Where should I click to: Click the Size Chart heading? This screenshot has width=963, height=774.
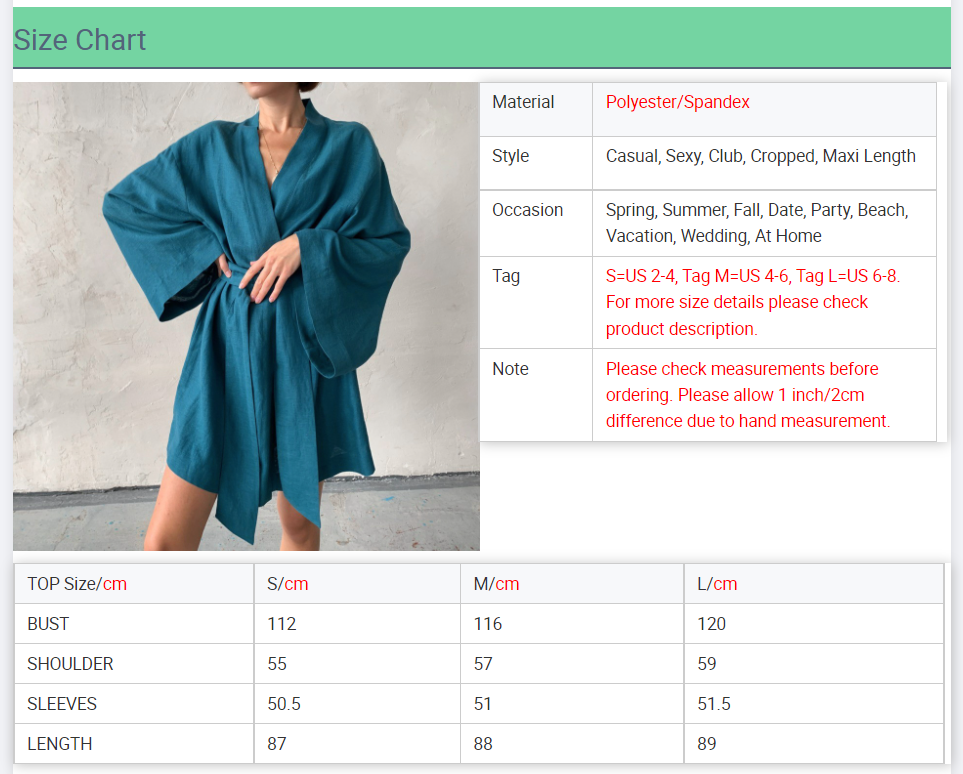coord(80,40)
